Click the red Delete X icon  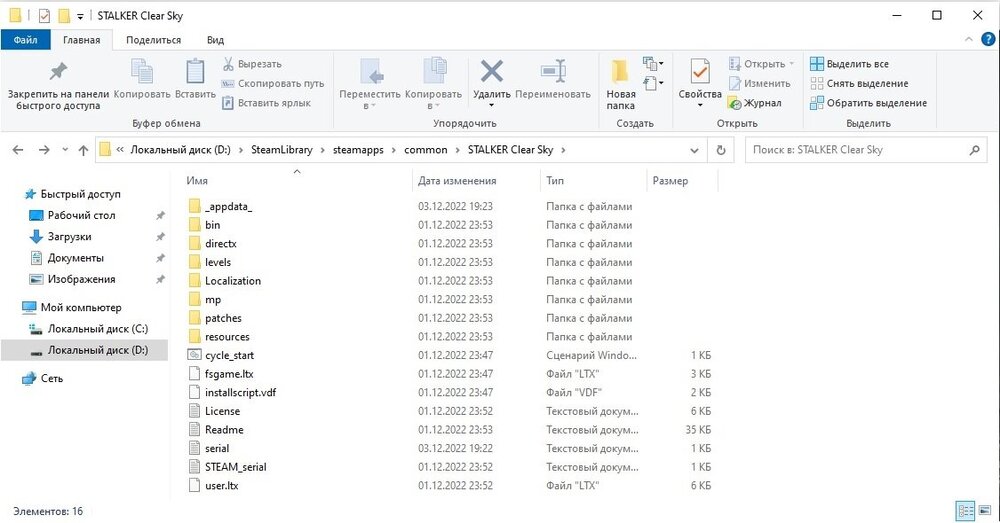click(491, 72)
